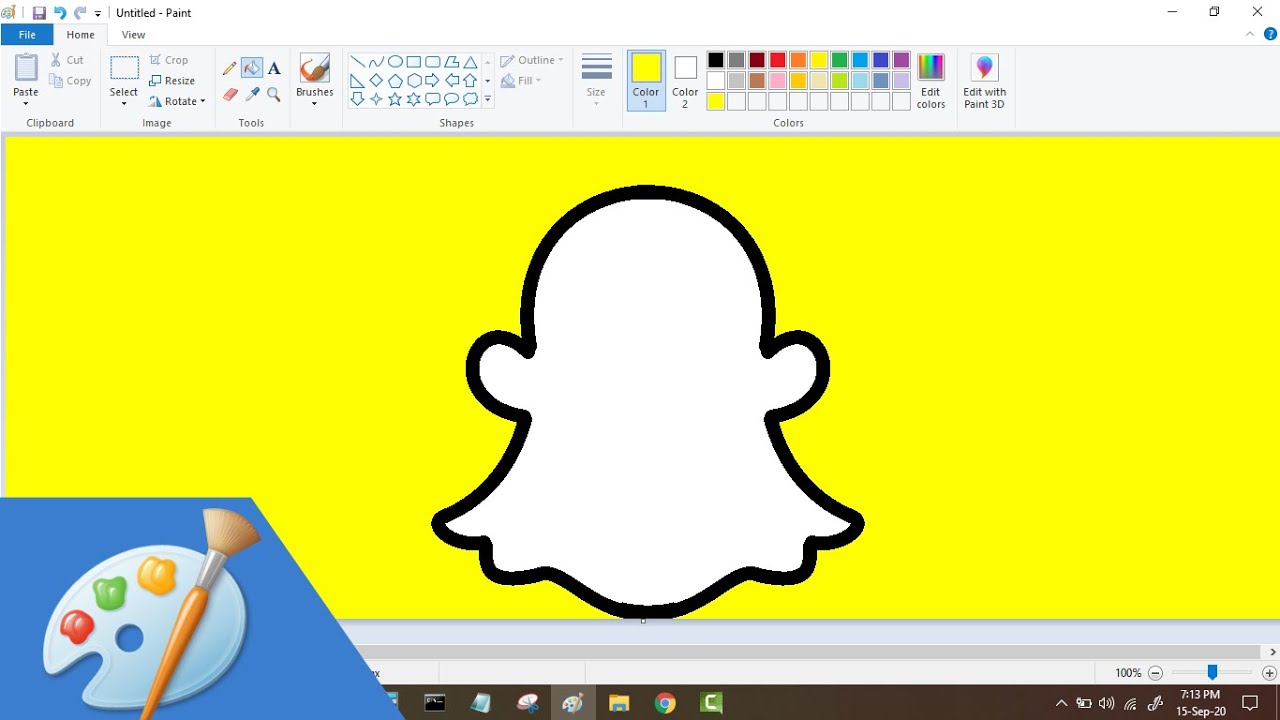Switch to the View tab

click(x=133, y=35)
